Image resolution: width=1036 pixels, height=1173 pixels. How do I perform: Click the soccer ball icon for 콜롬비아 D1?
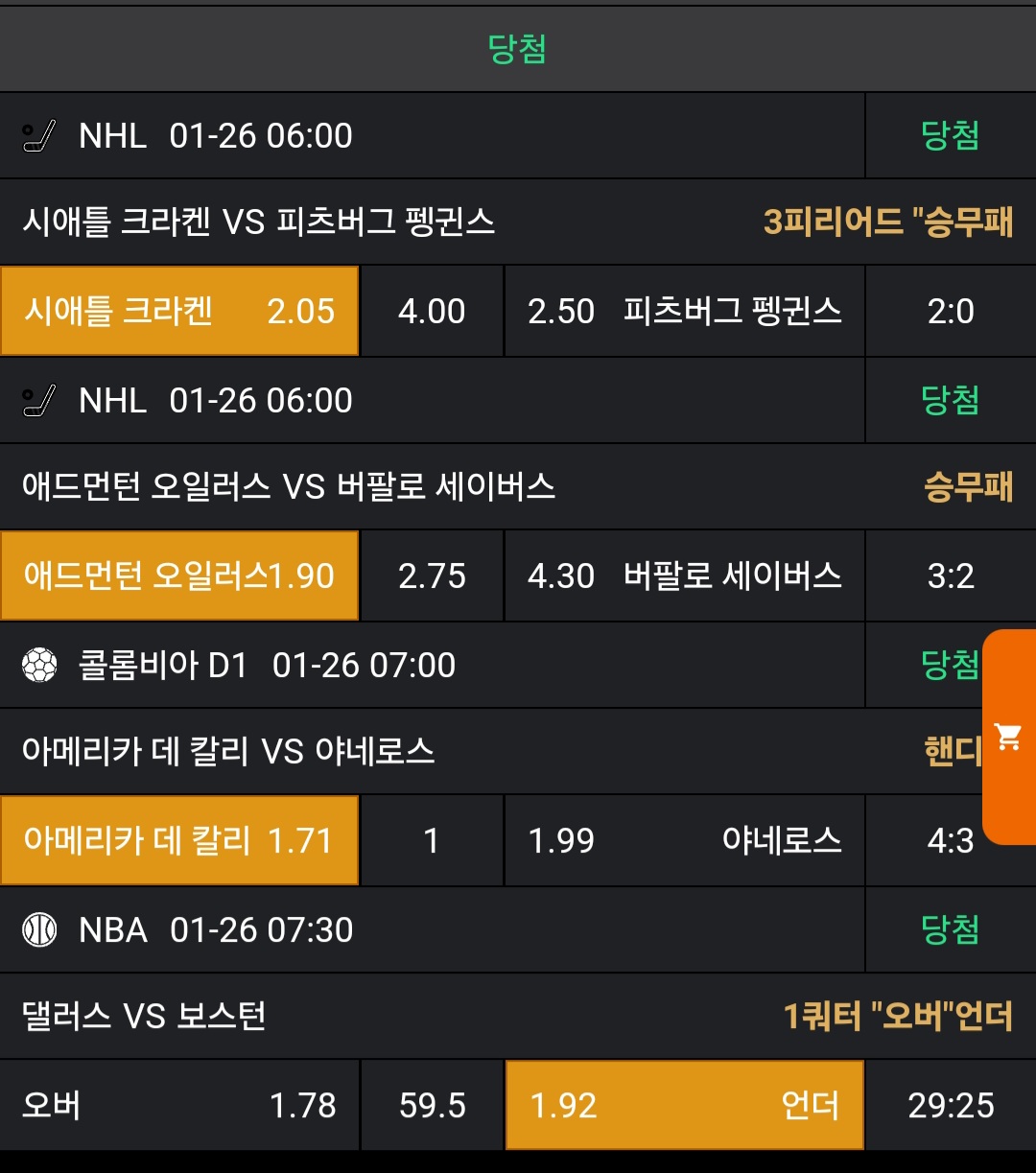pos(39,666)
